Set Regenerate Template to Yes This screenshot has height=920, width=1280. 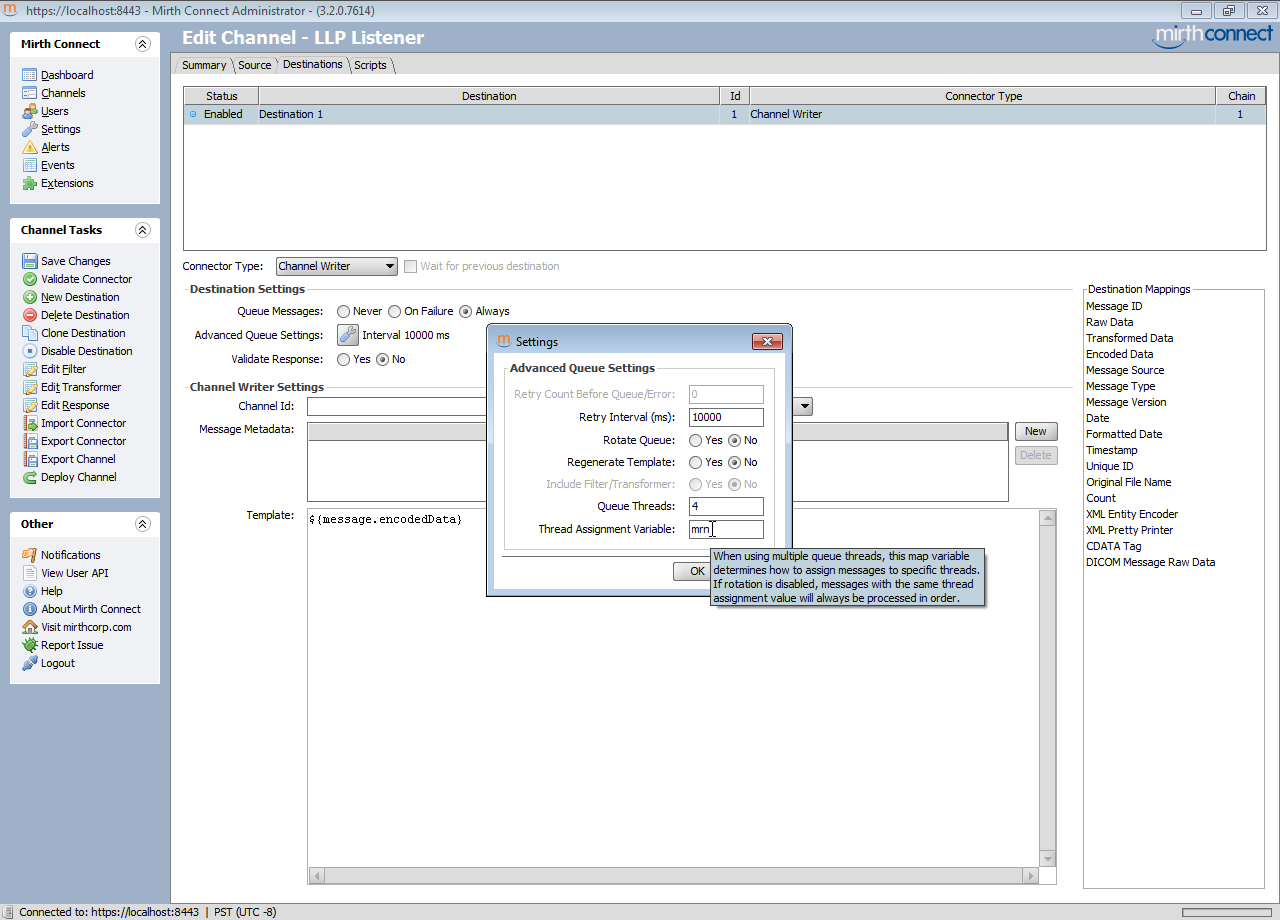pyautogui.click(x=696, y=462)
